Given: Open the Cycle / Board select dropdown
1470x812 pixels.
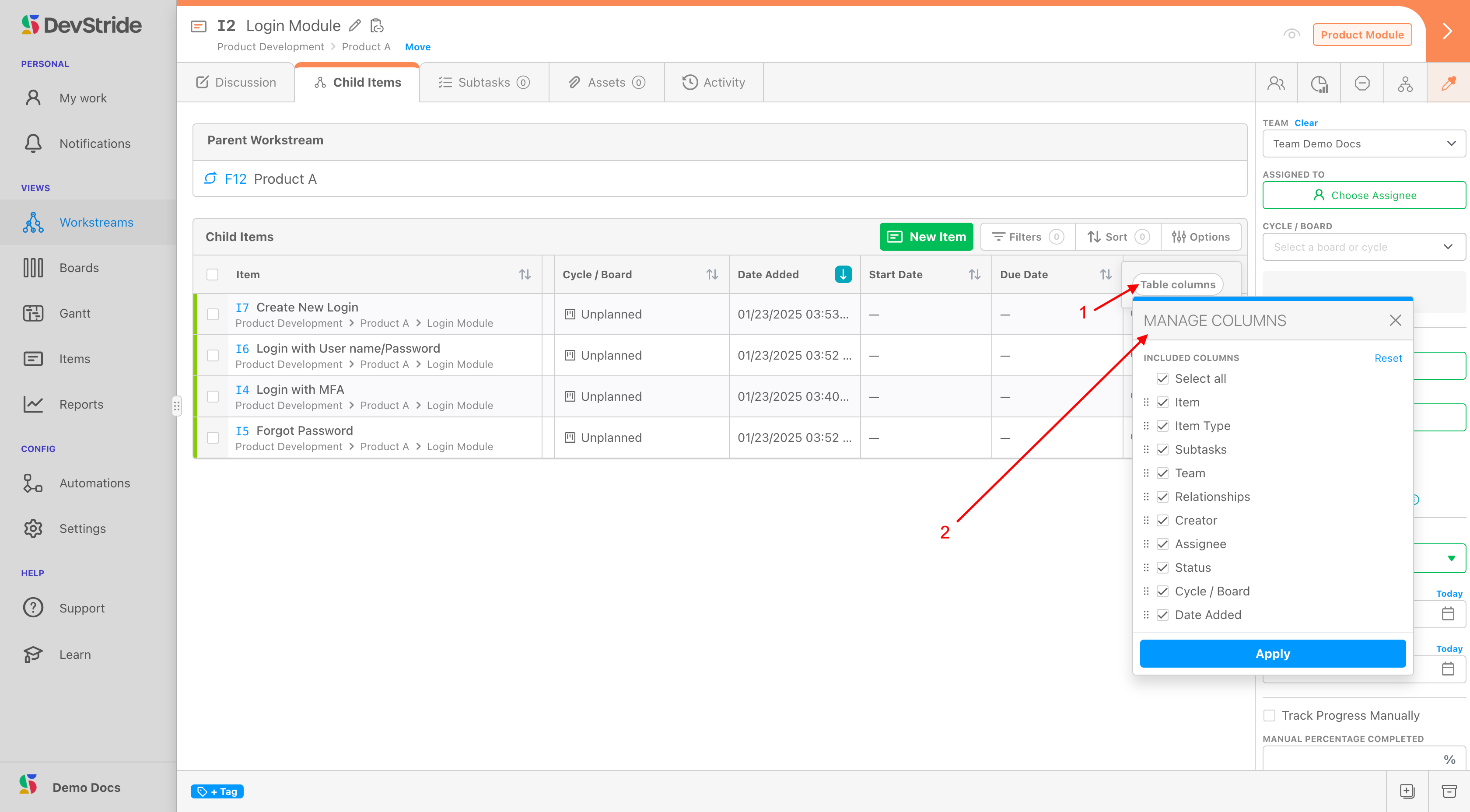Looking at the screenshot, I should point(1364,247).
